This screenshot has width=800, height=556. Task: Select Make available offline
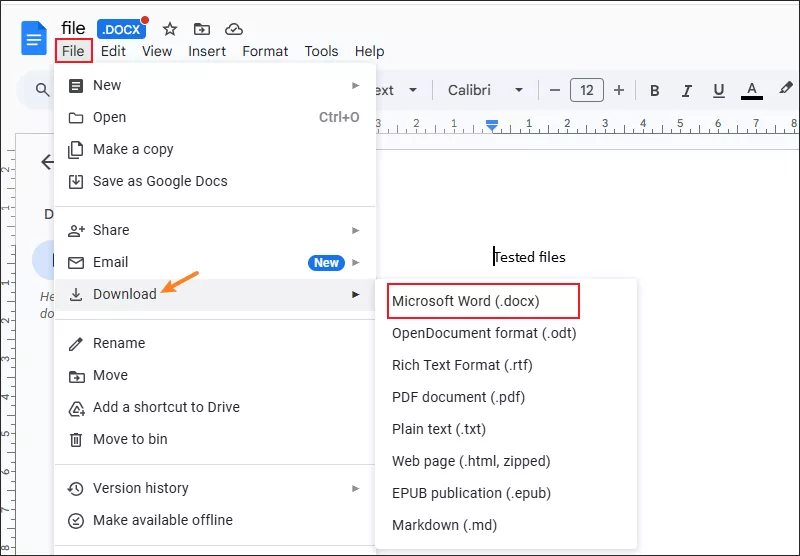coord(215,520)
